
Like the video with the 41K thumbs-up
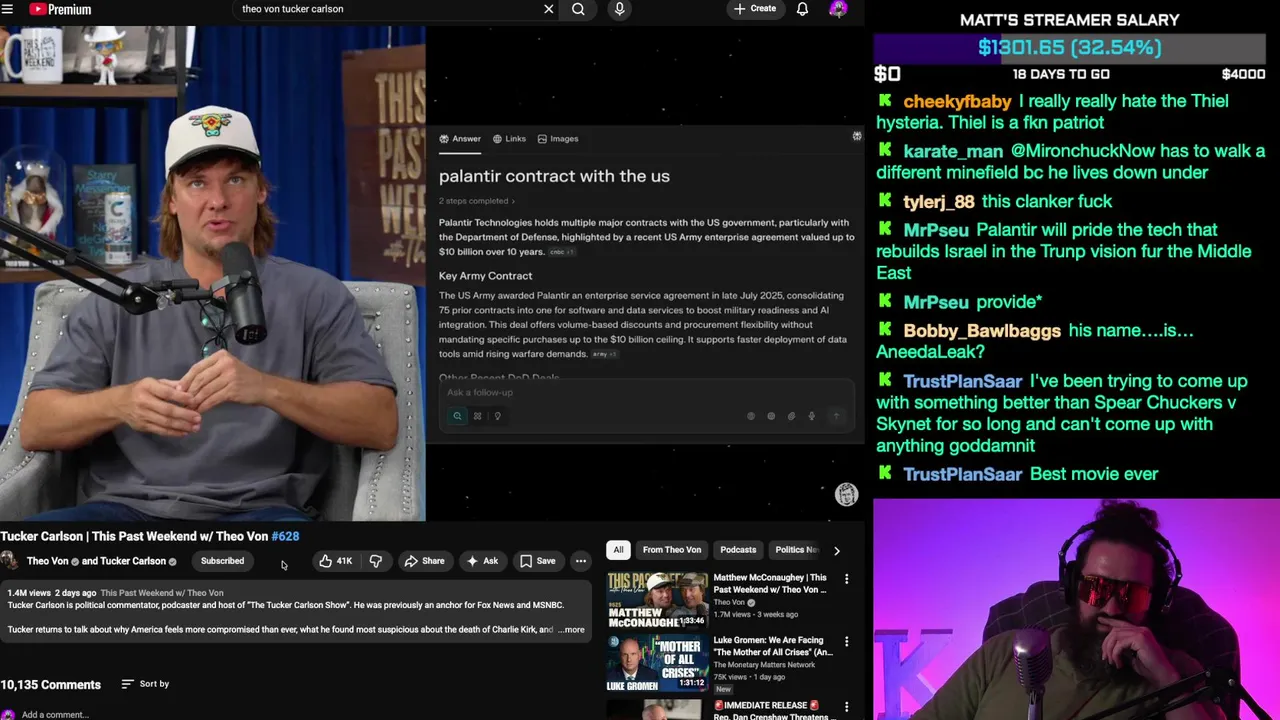336,561
